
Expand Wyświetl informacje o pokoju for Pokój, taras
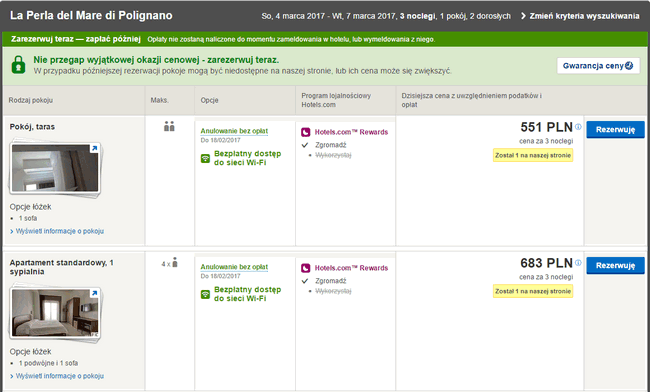[57, 231]
